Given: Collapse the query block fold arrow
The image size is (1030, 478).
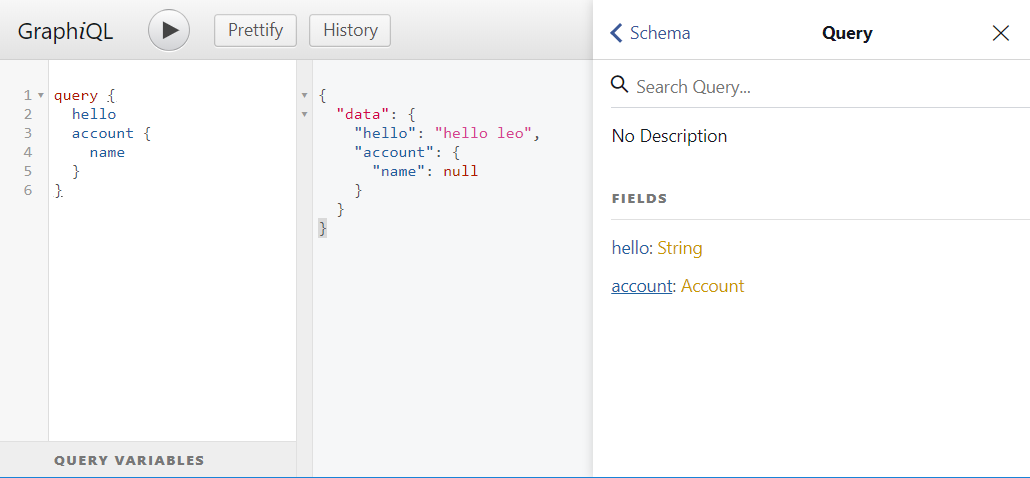Looking at the screenshot, I should [40, 96].
